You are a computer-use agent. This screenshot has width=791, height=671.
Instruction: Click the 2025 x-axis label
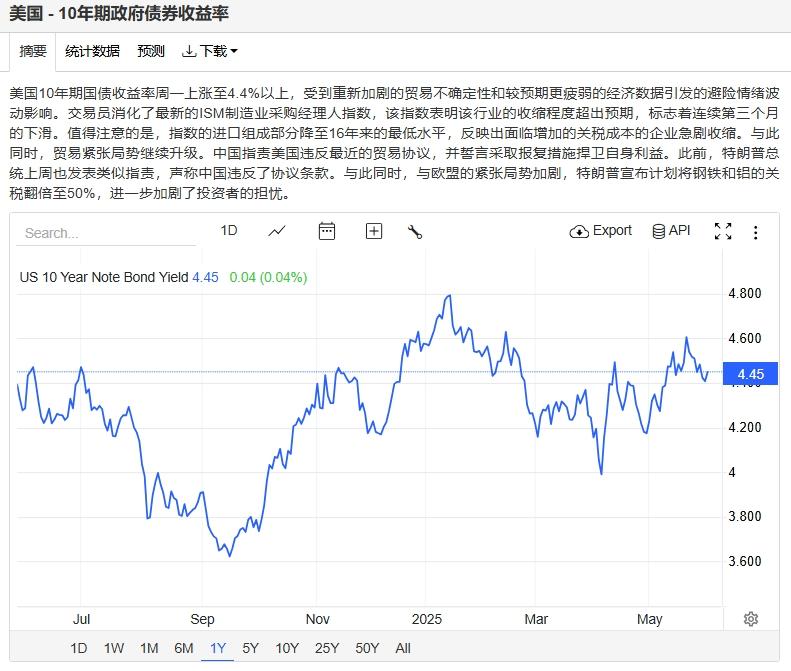coord(427,619)
